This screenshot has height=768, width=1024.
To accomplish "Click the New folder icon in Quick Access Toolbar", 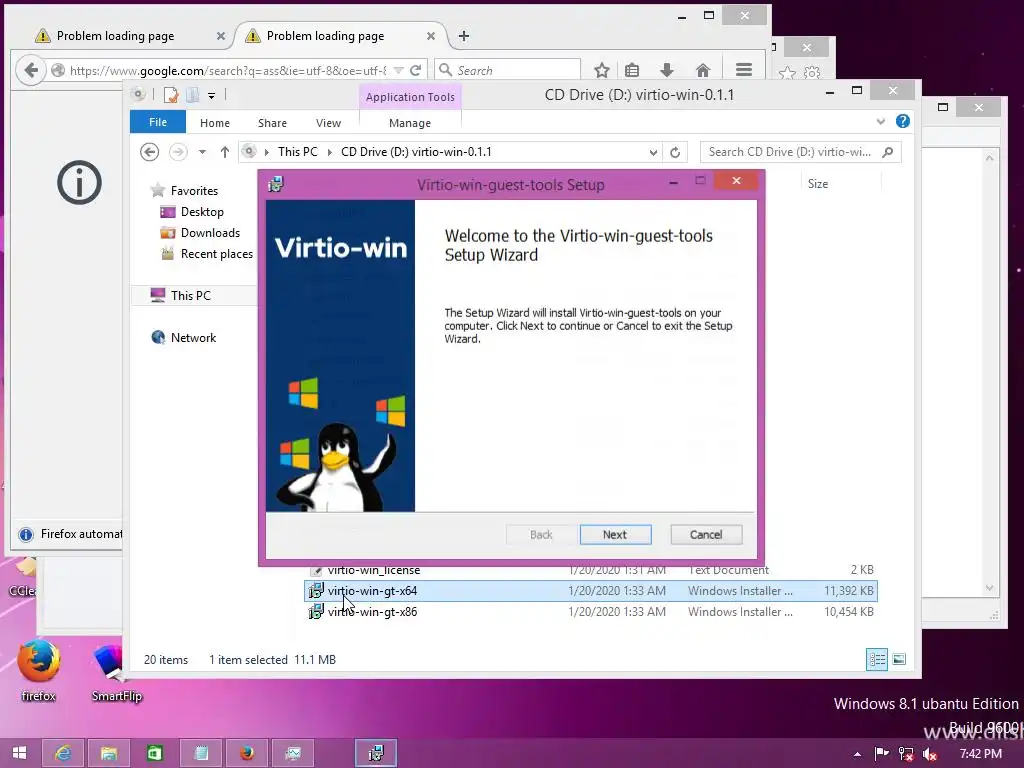I will [x=193, y=95].
